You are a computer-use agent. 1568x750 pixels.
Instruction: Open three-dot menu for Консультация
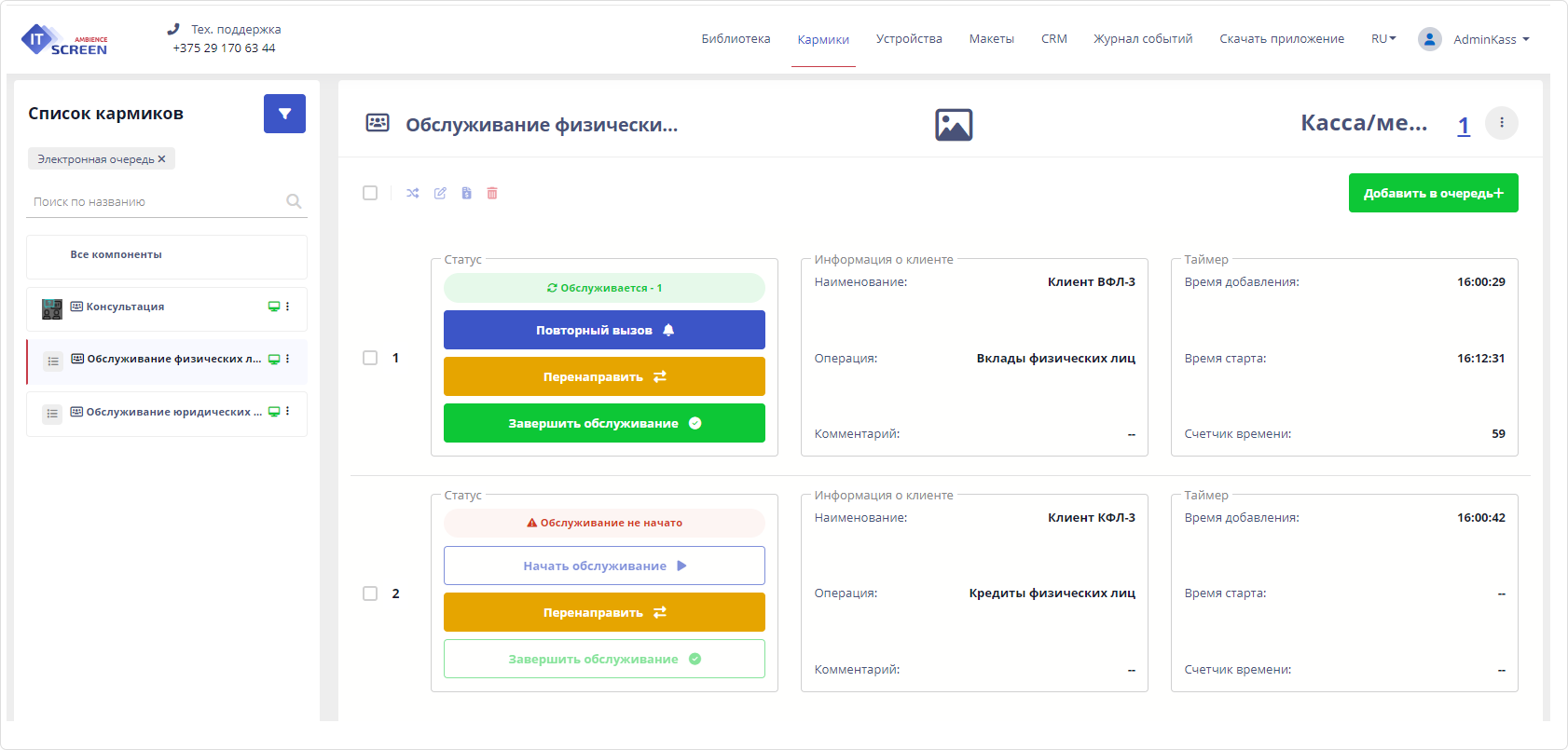(287, 307)
